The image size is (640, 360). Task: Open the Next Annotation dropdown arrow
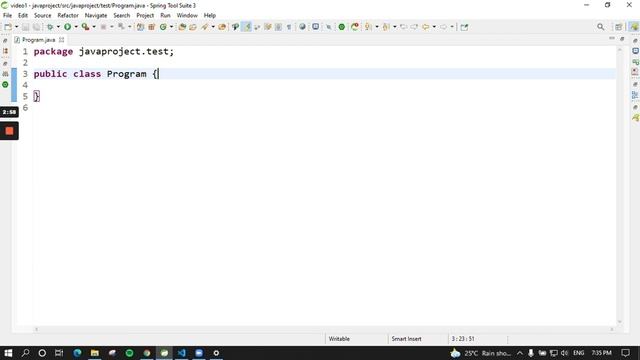tap(377, 27)
